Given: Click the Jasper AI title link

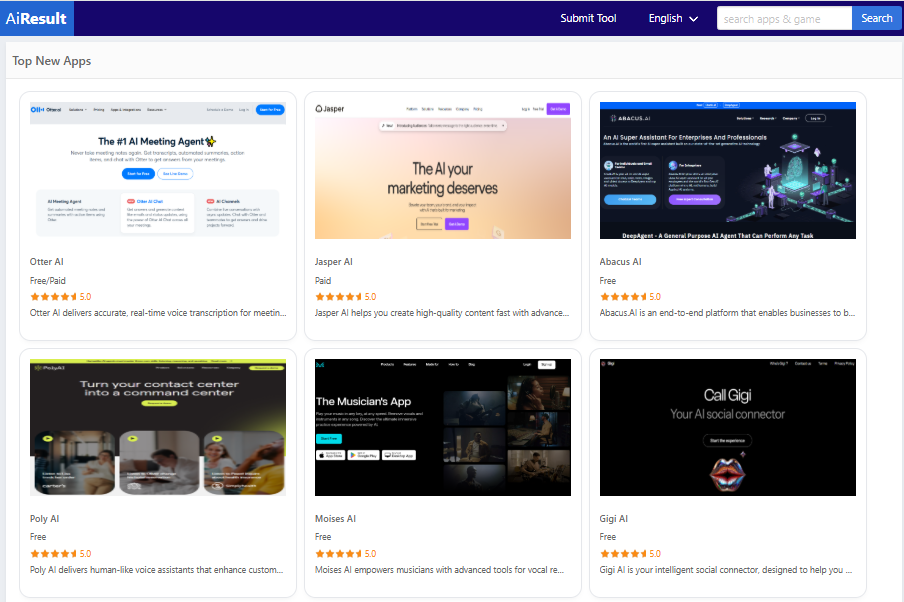Looking at the screenshot, I should (x=334, y=262).
